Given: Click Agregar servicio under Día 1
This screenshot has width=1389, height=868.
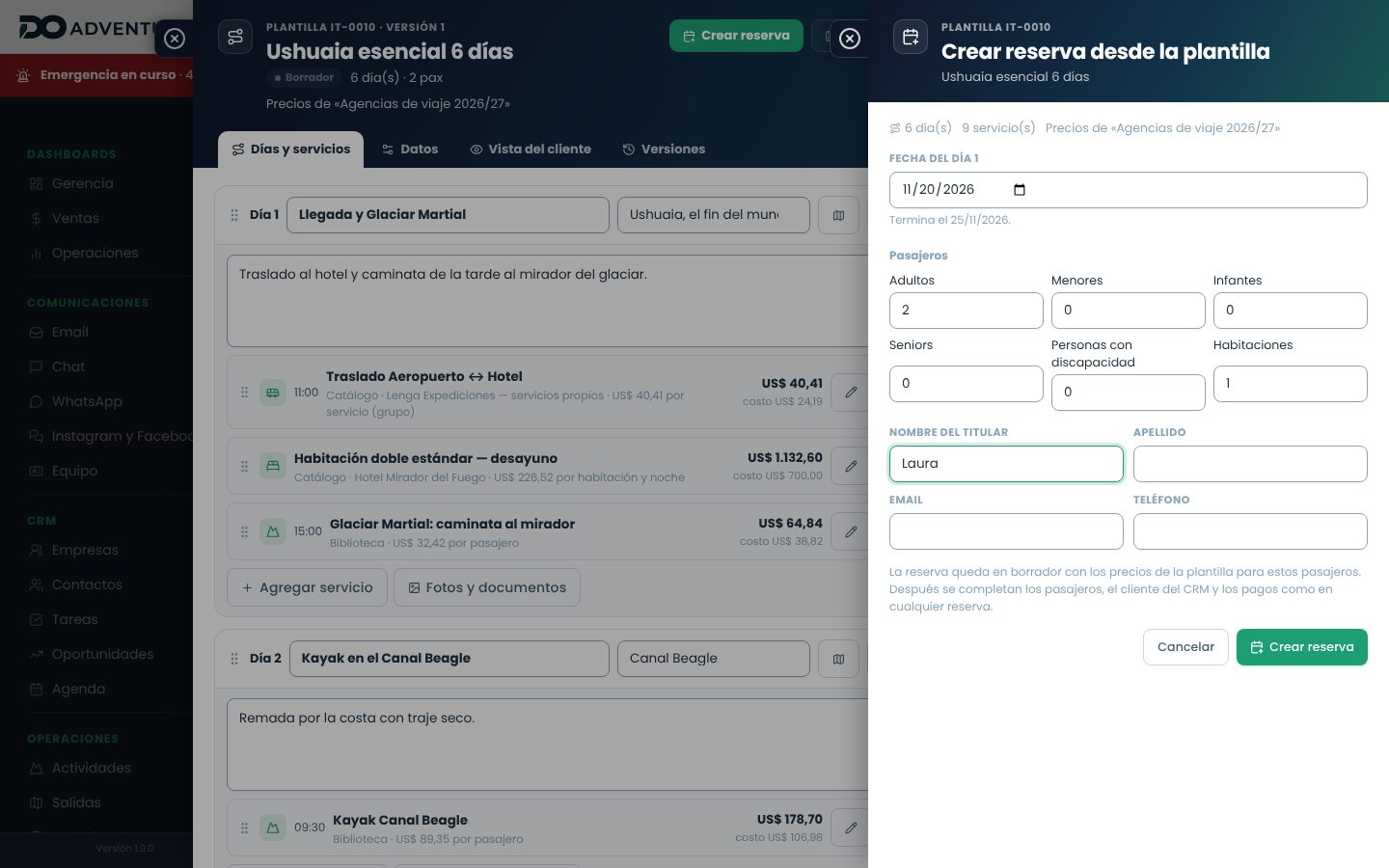Looking at the screenshot, I should 307,587.
